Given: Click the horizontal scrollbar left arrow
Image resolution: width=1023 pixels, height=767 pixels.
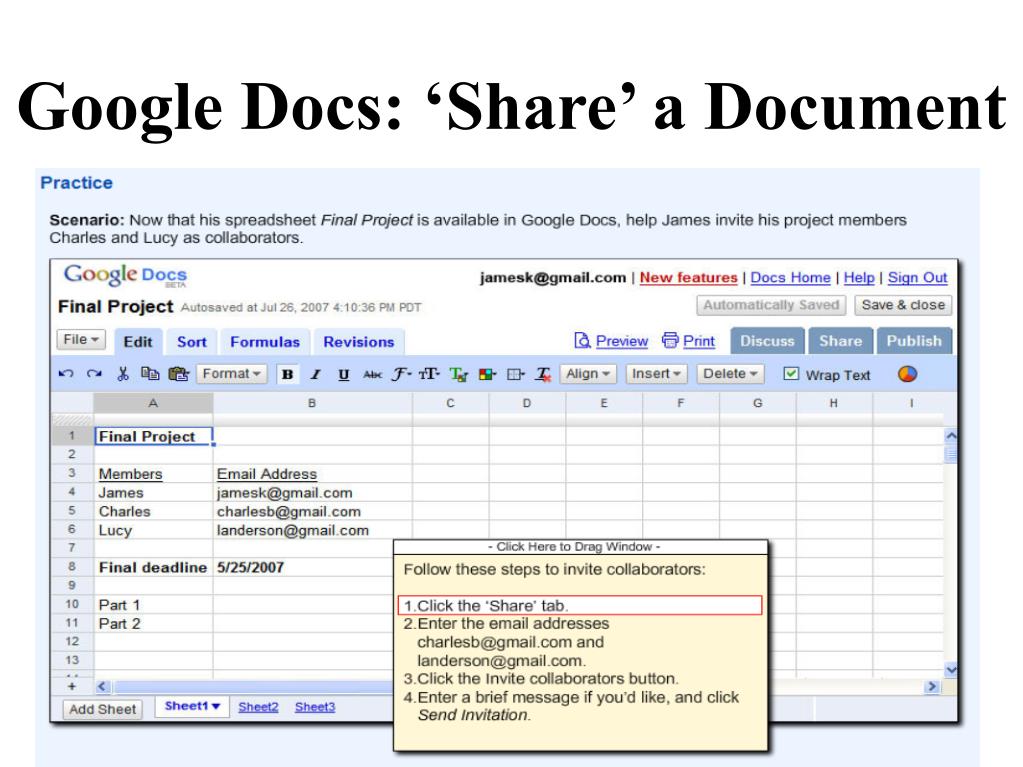Looking at the screenshot, I should [x=102, y=686].
